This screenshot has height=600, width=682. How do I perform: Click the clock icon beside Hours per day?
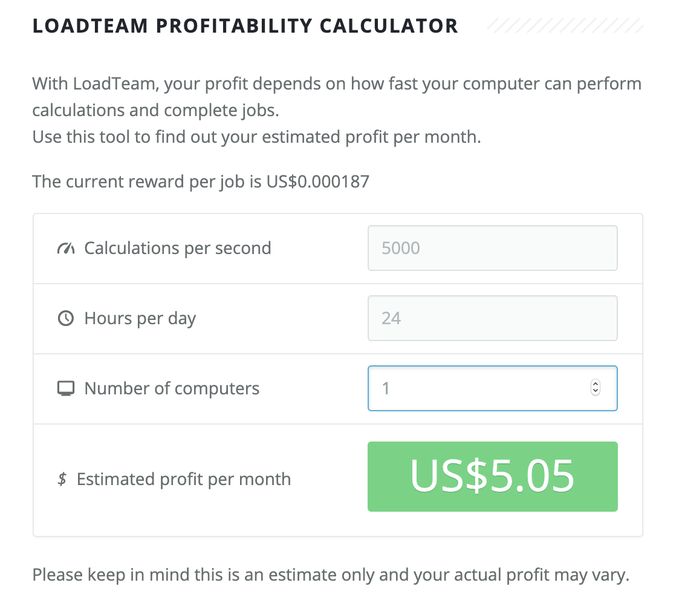click(66, 319)
